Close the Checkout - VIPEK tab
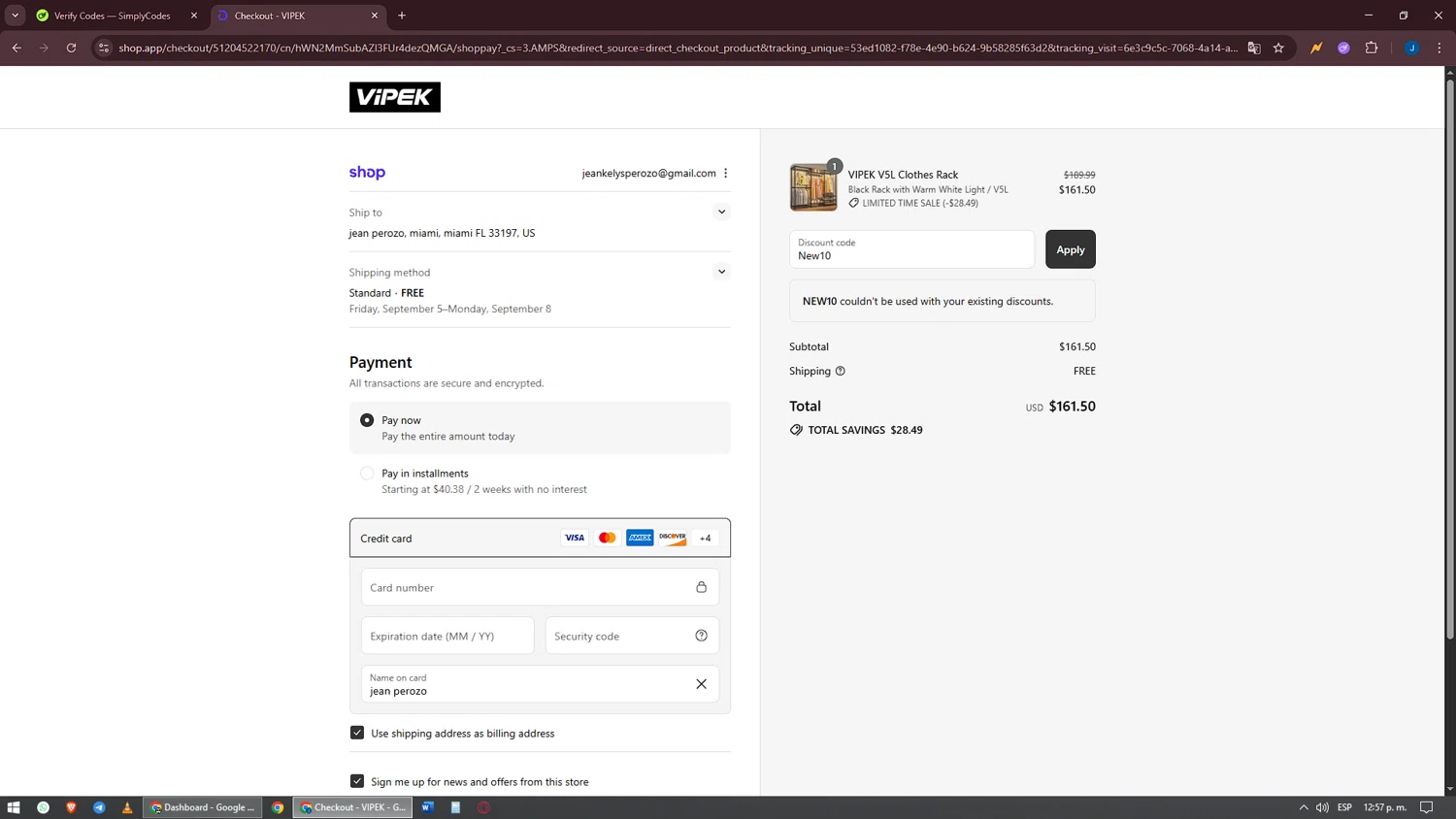Viewport: 1456px width, 819px height. tap(375, 16)
